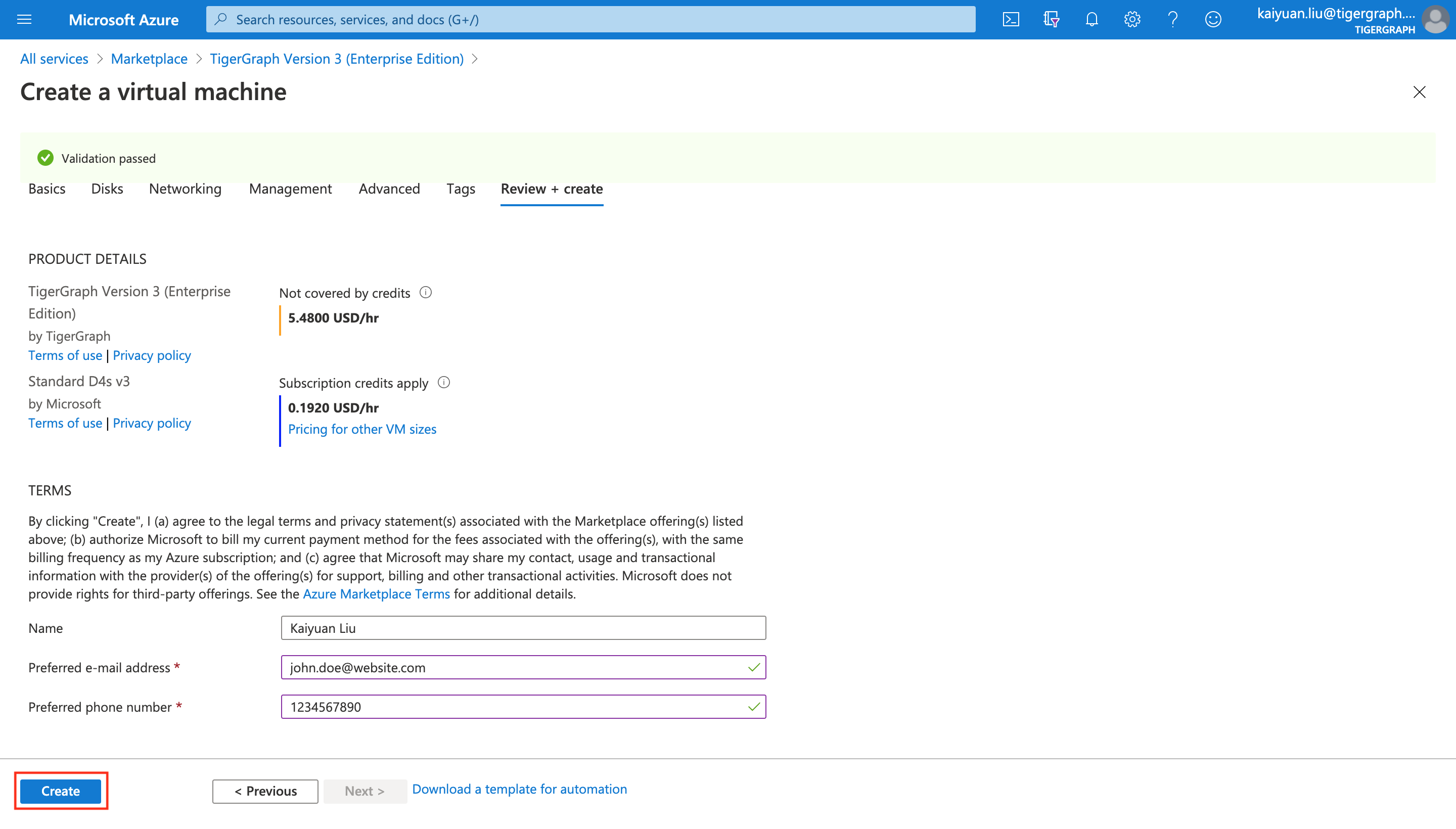Click the Create button
This screenshot has height=829, width=1456.
[x=60, y=791]
